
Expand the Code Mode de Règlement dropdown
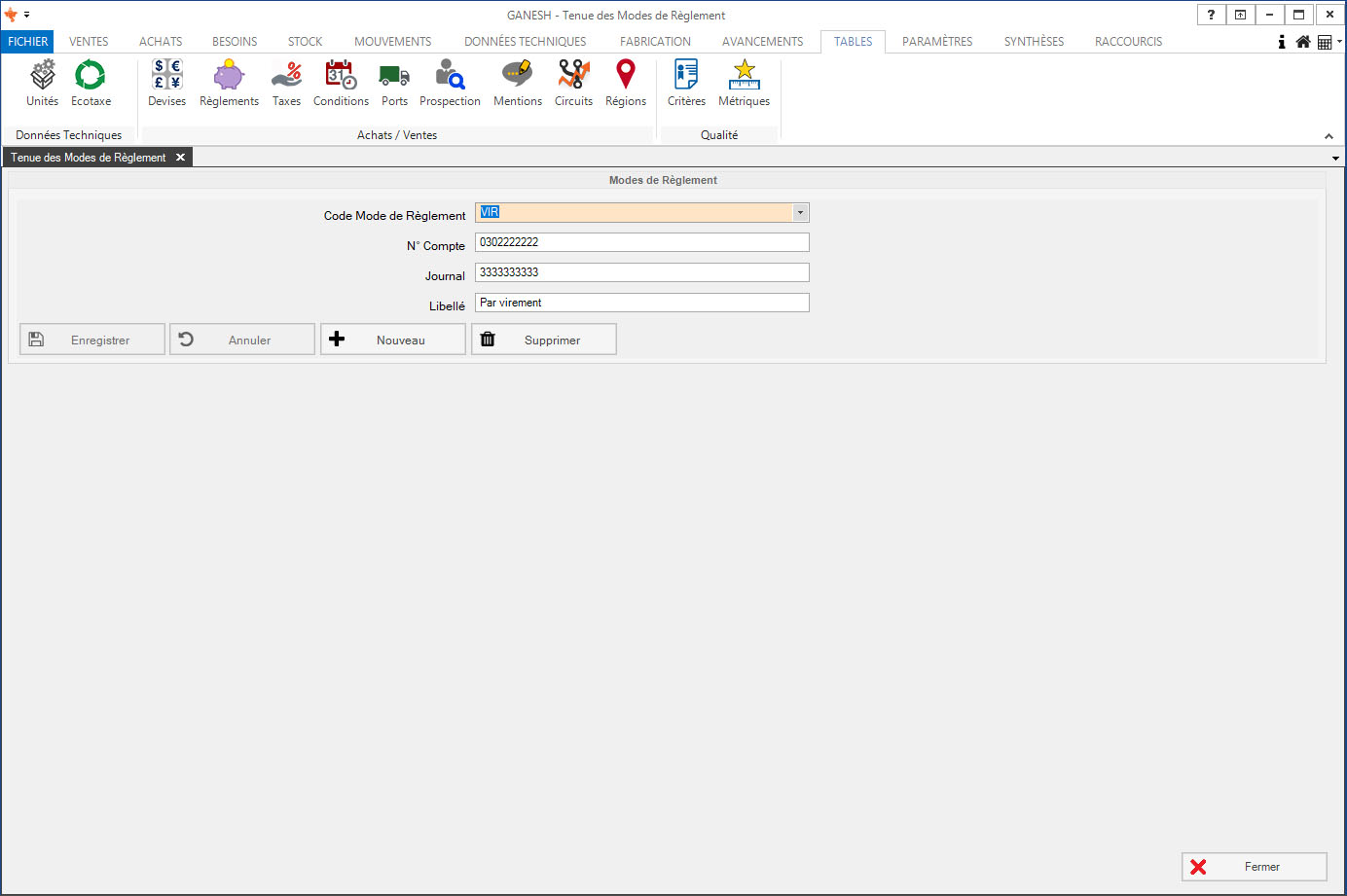[x=800, y=213]
